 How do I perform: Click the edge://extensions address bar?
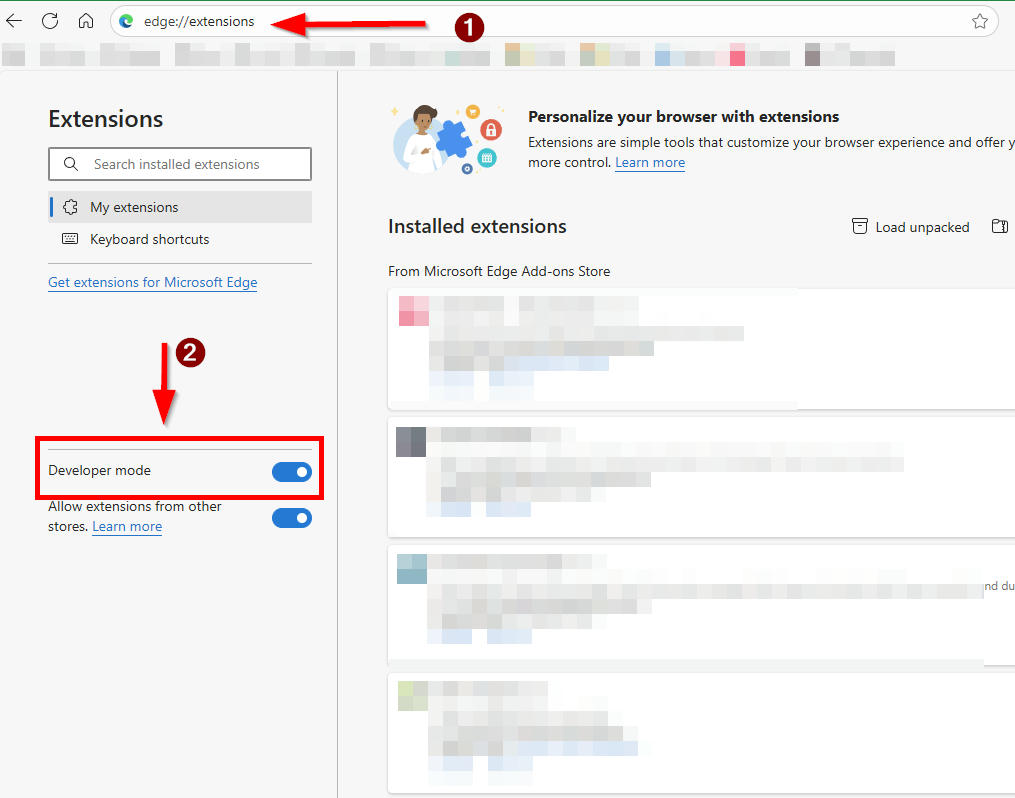550,21
